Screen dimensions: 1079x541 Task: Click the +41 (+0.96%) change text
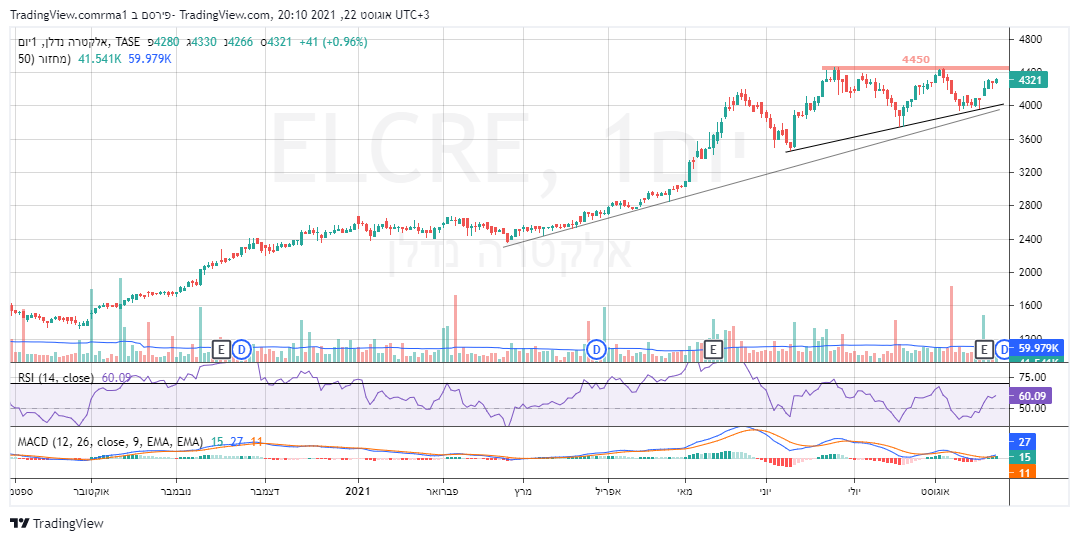[x=333, y=42]
